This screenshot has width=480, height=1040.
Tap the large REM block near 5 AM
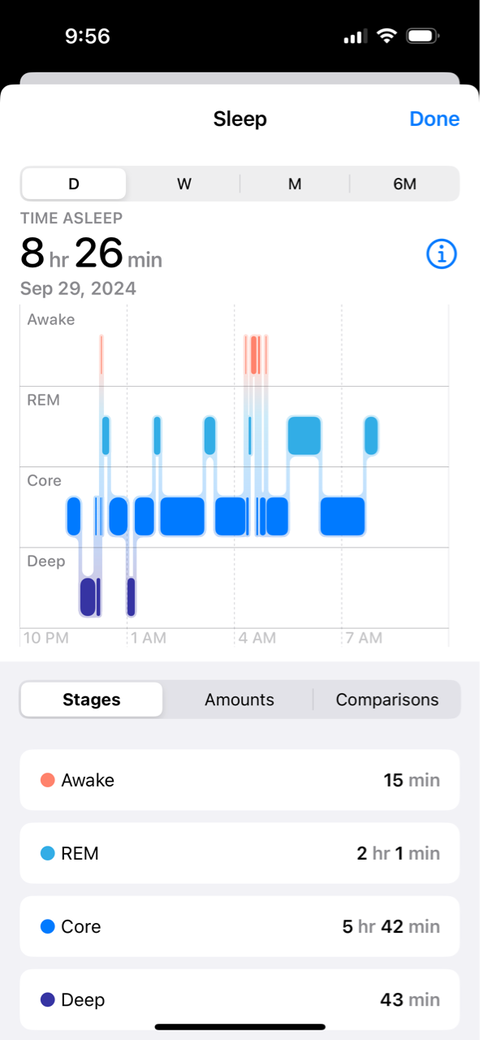(304, 435)
